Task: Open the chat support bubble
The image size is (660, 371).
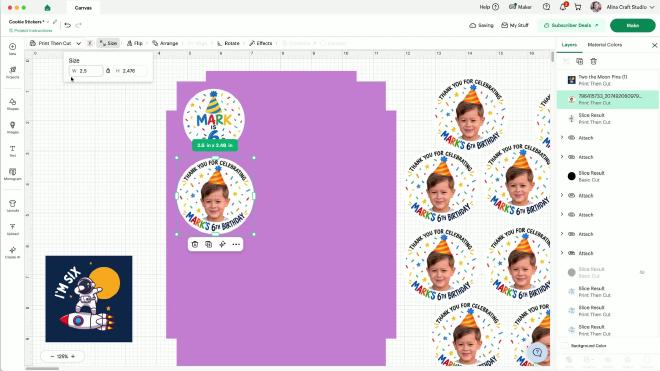Action: click(x=538, y=352)
